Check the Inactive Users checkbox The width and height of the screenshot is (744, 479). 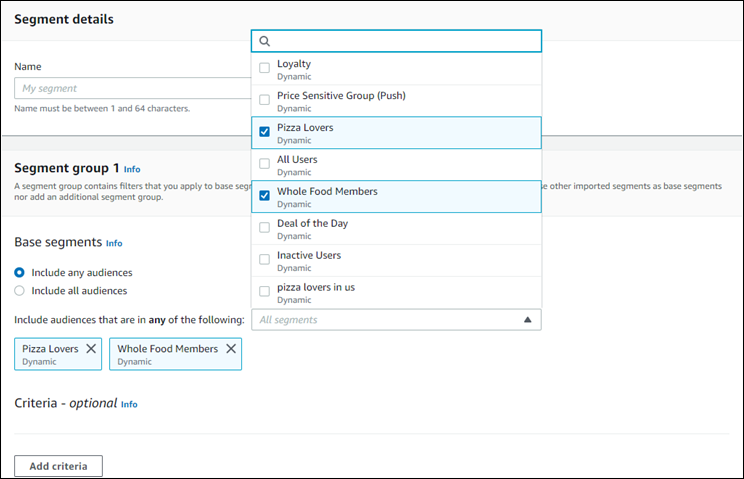265,260
